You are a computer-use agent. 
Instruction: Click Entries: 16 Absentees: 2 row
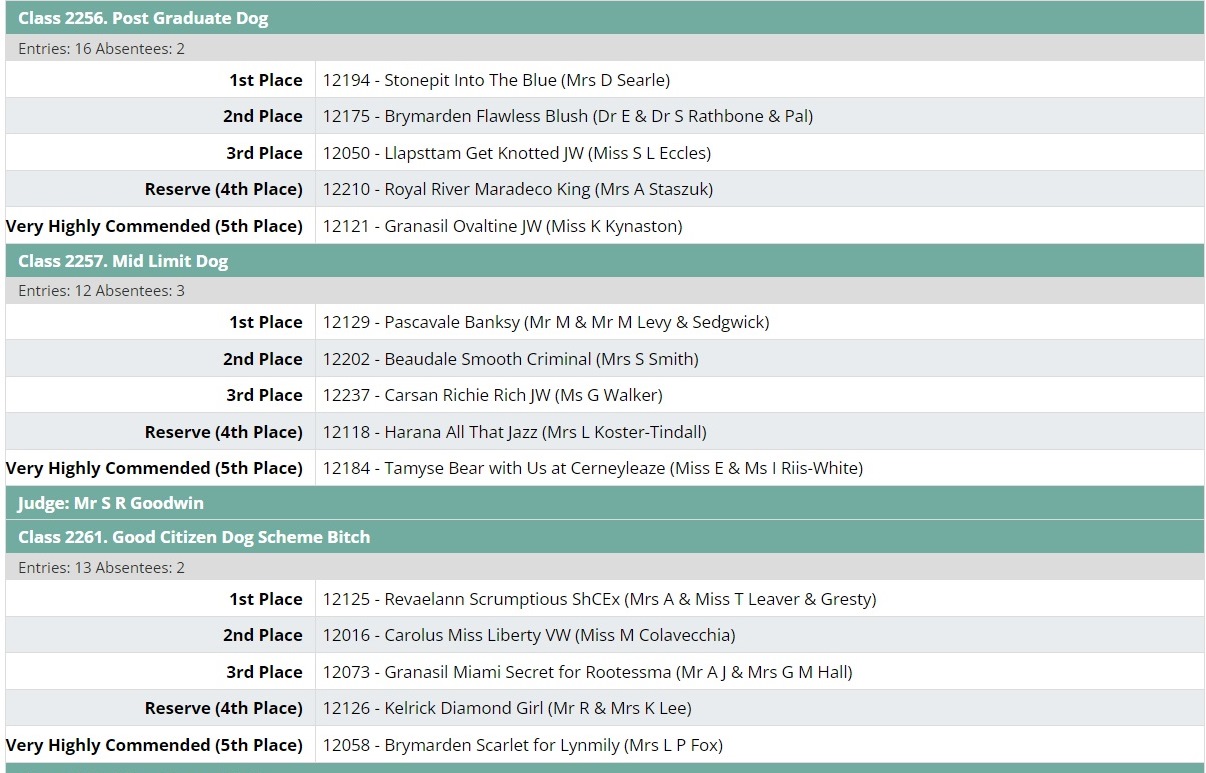[x=101, y=48]
